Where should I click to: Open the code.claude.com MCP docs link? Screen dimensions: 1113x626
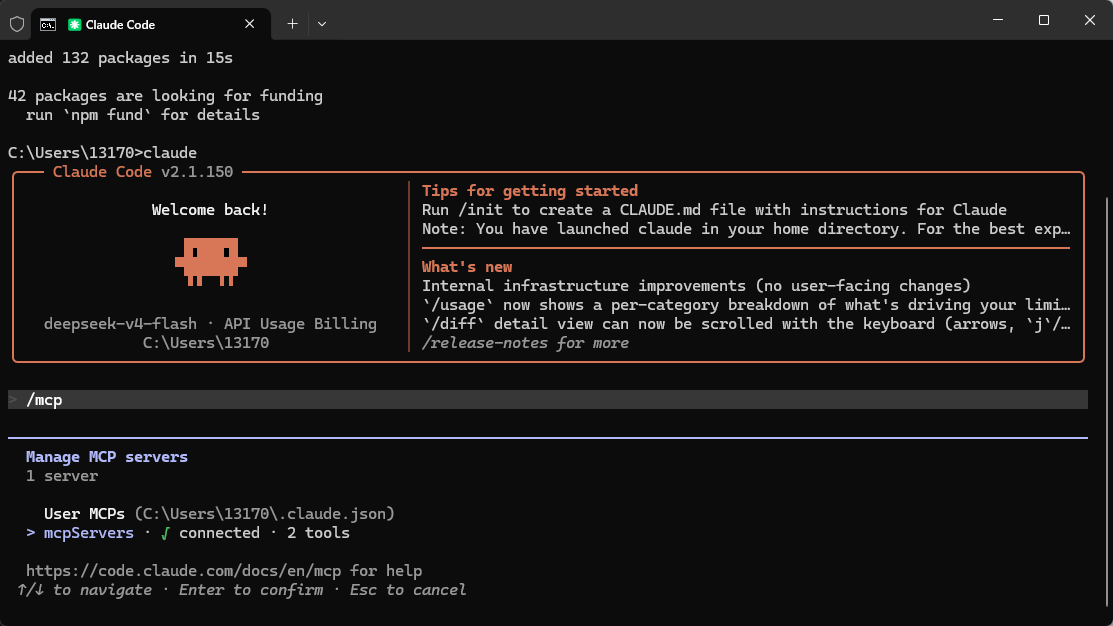(184, 571)
